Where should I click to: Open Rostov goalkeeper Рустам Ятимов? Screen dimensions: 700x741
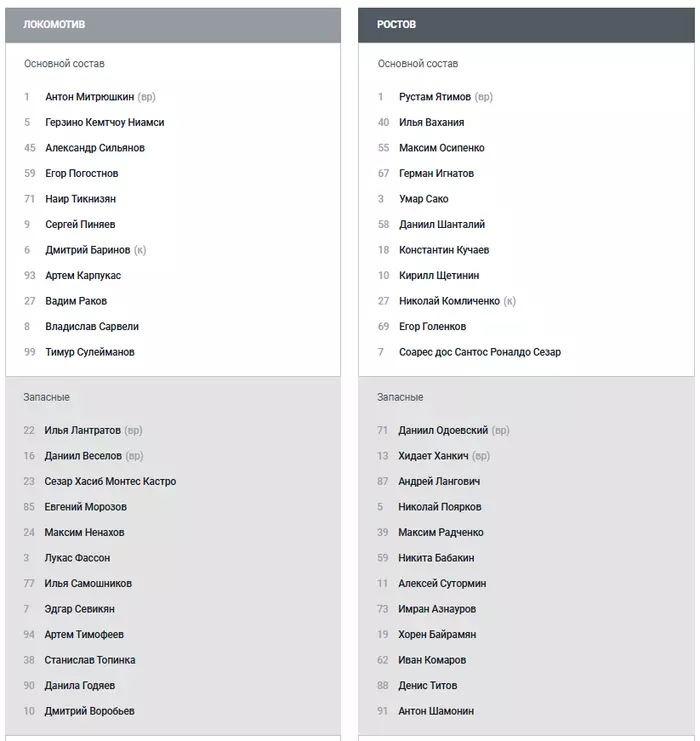(x=435, y=97)
